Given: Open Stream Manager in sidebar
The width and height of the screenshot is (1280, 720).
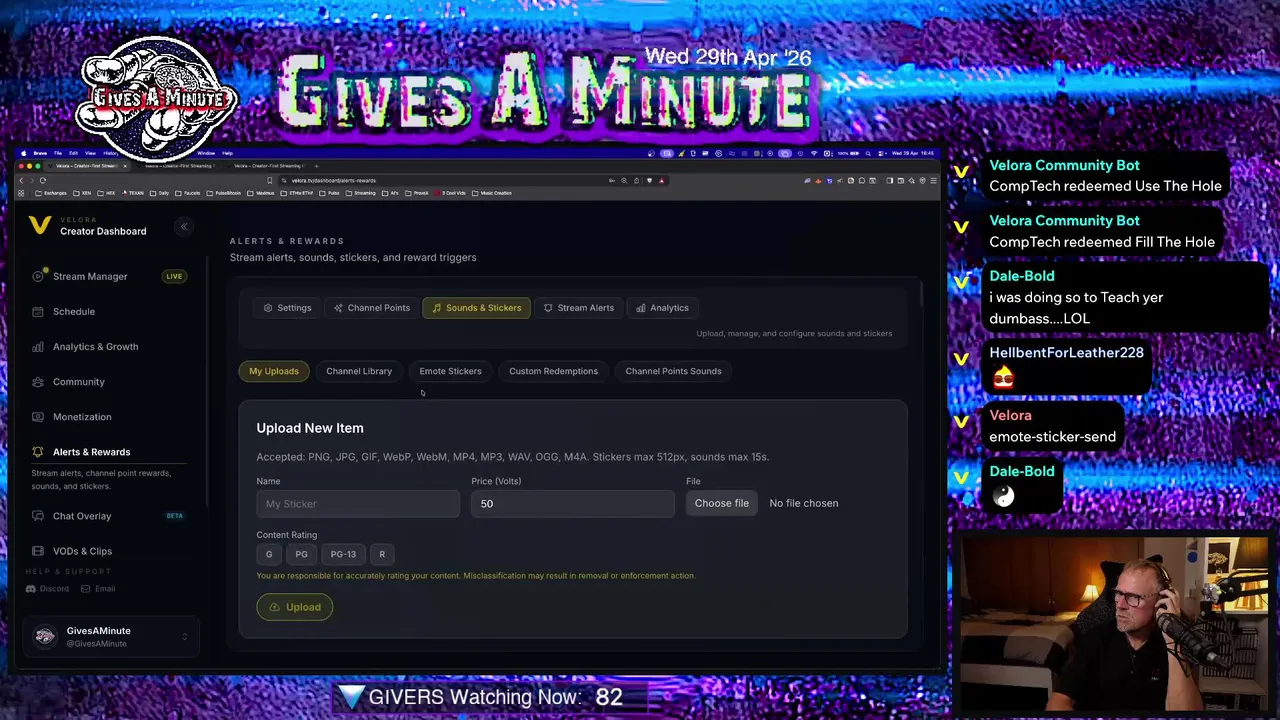Looking at the screenshot, I should coord(90,276).
